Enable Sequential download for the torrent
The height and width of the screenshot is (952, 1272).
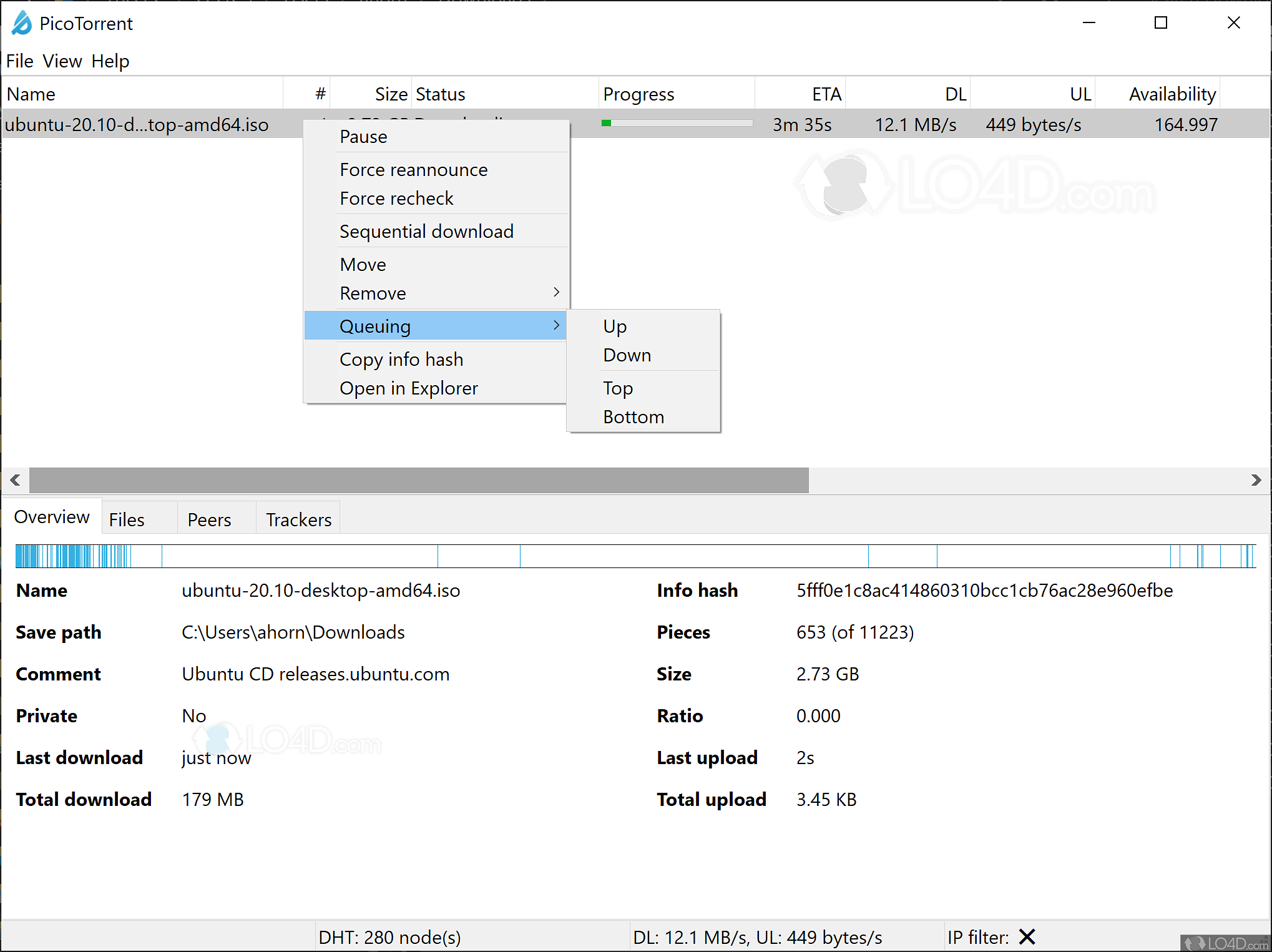pyautogui.click(x=426, y=230)
